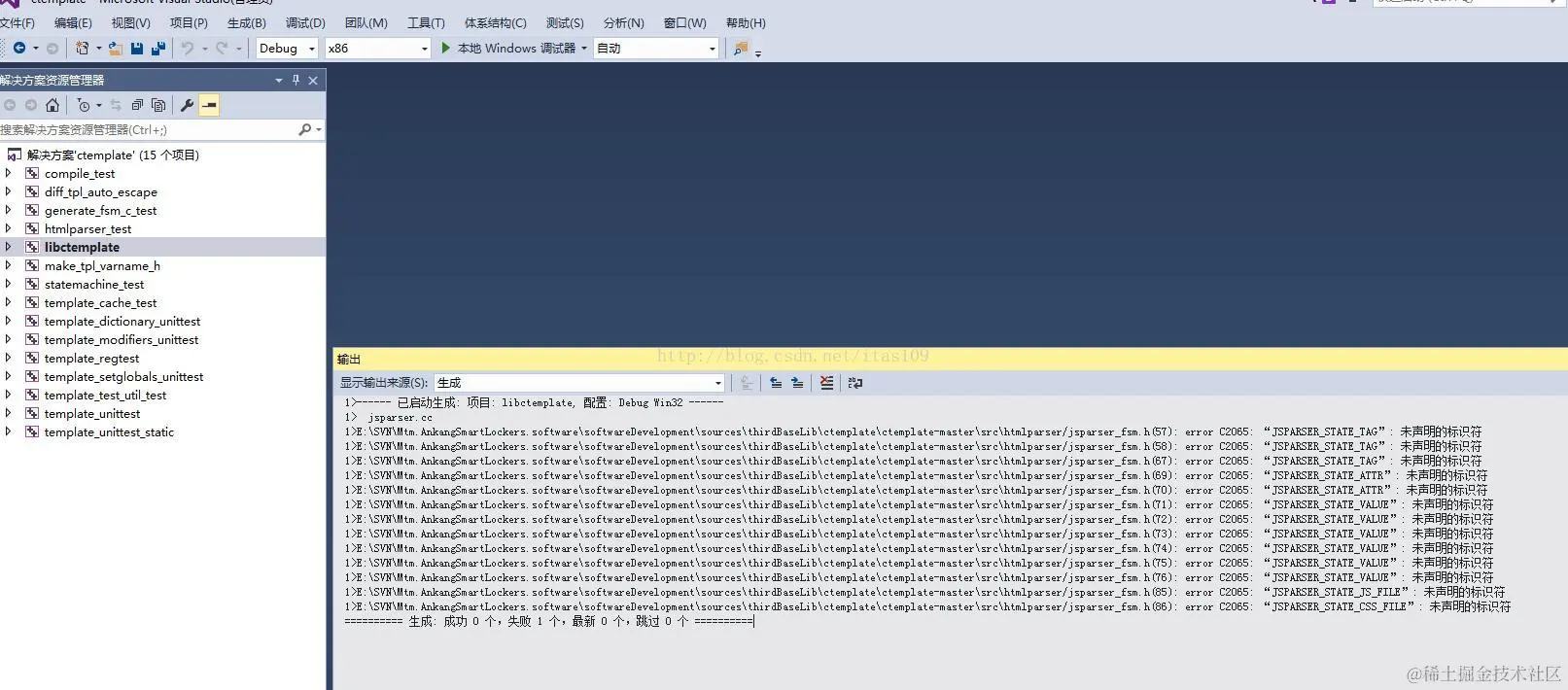Select the template_regtest project
1568x690 pixels.
click(x=91, y=358)
